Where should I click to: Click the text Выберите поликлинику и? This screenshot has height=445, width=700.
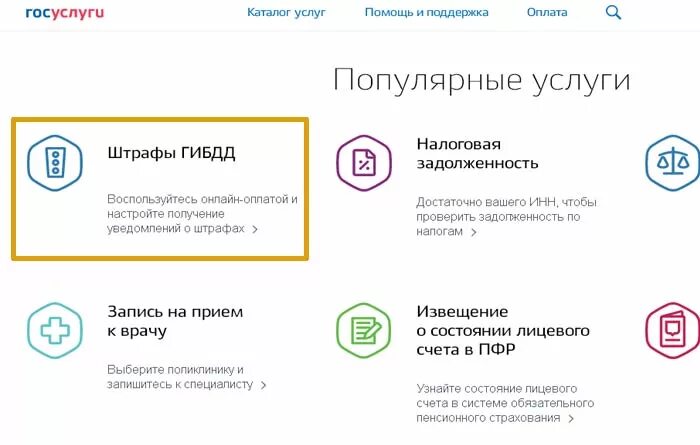click(175, 370)
